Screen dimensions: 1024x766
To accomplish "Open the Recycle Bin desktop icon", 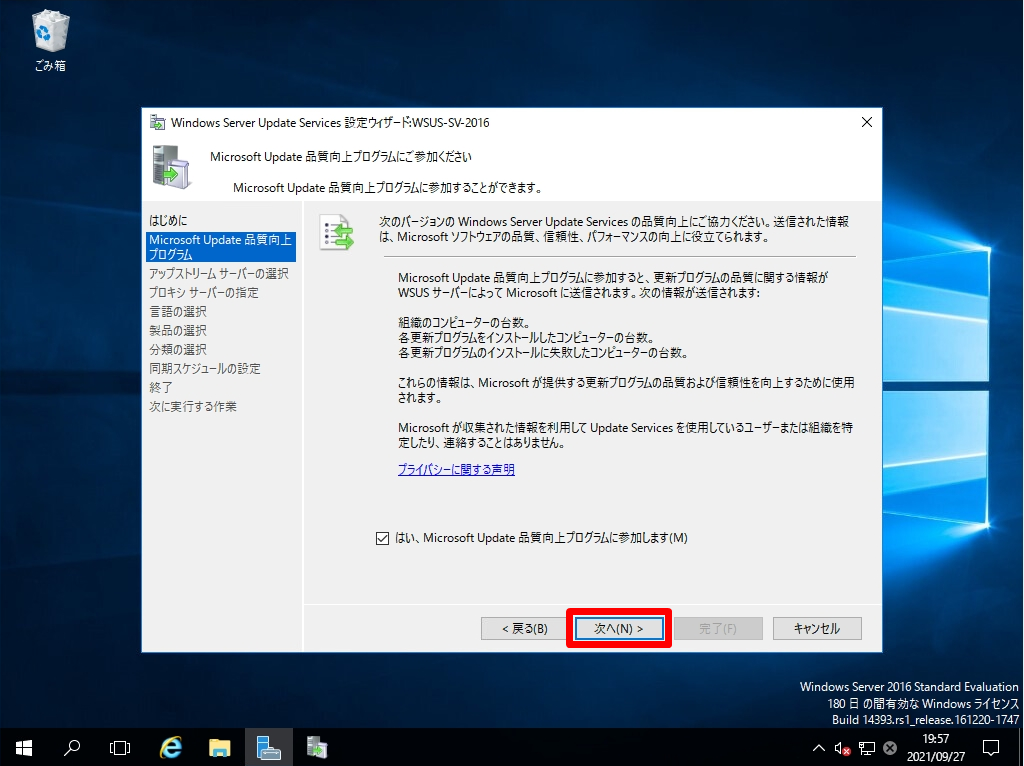I will point(50,40).
